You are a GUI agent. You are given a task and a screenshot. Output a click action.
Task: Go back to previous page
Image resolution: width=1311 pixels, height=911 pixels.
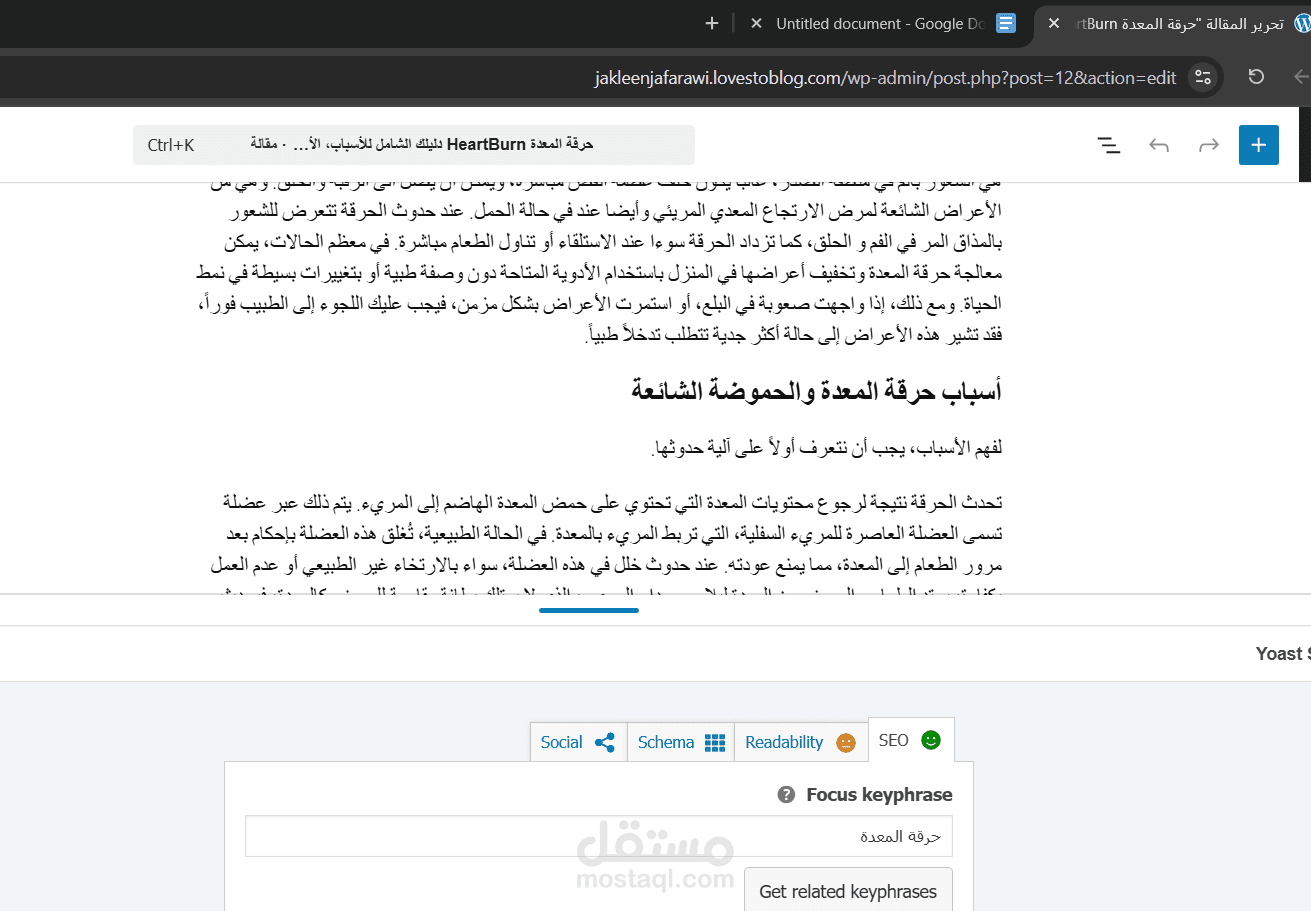1302,77
